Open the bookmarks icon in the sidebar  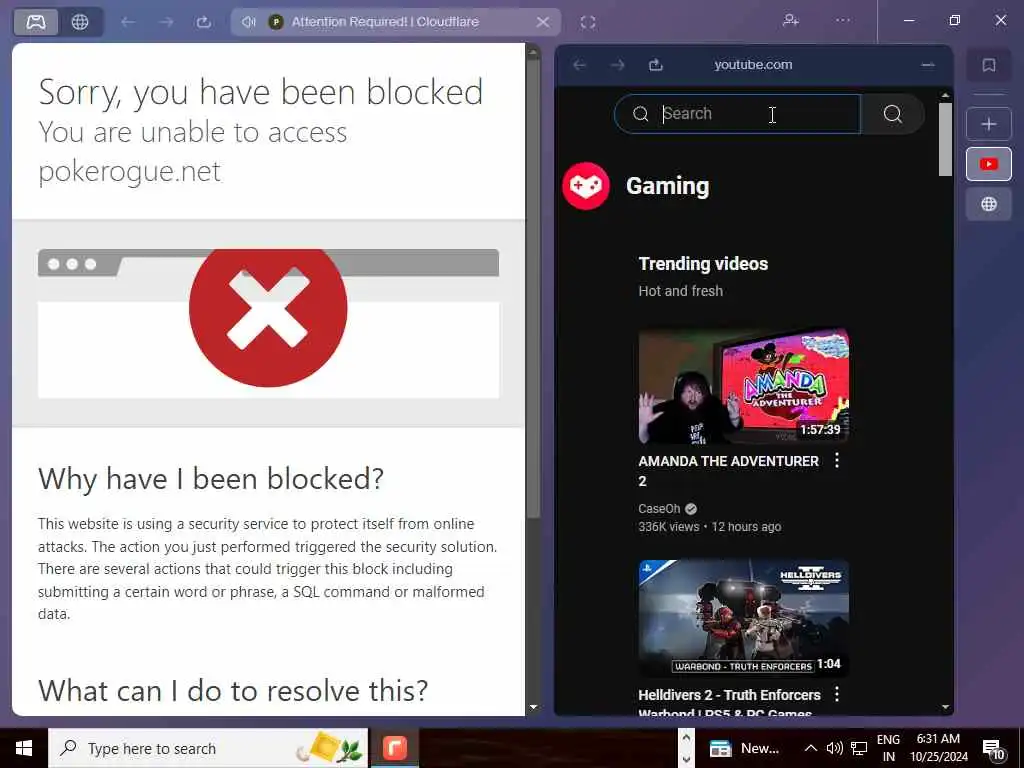tap(989, 65)
